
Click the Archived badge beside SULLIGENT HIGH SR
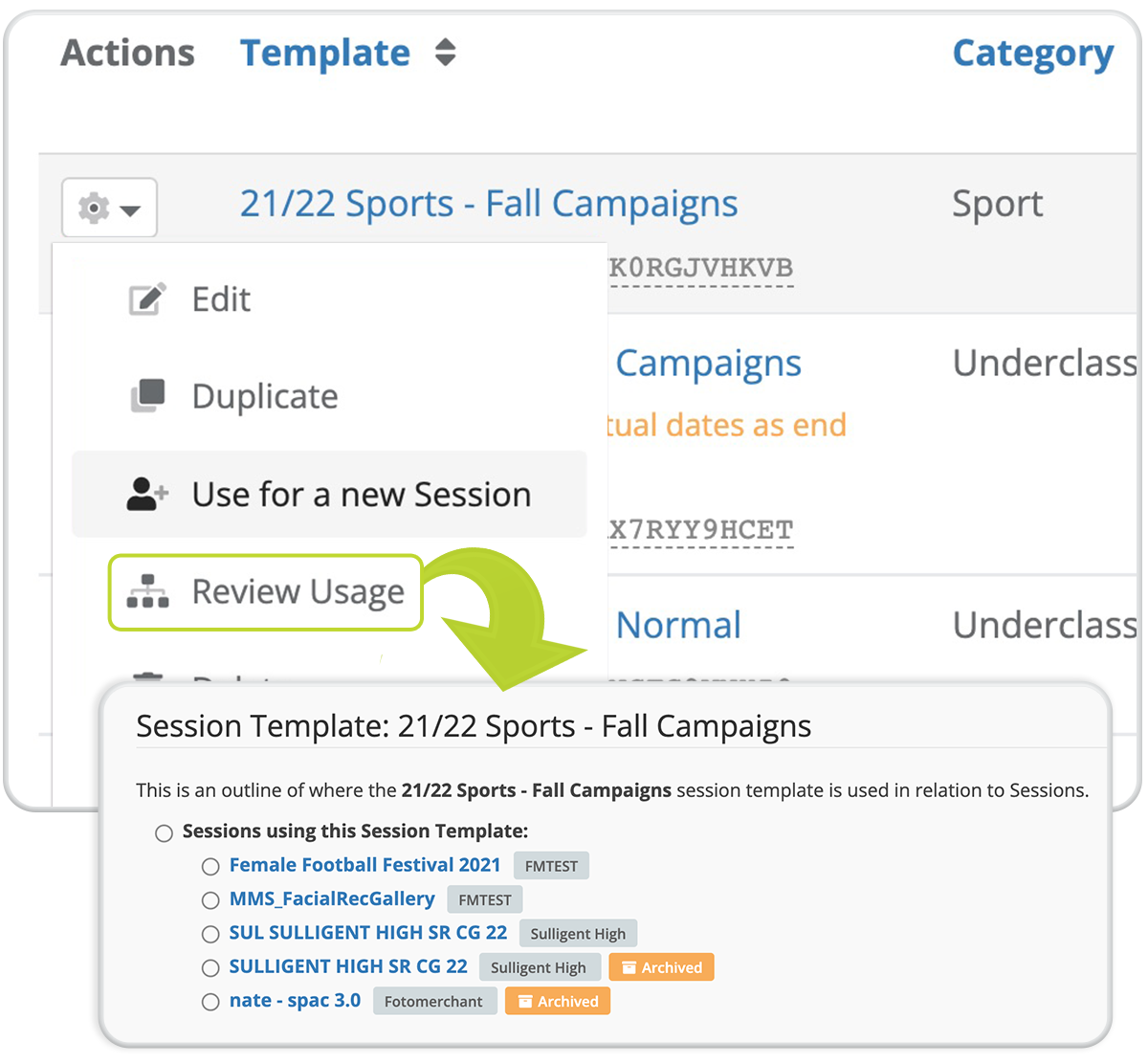(x=662, y=967)
